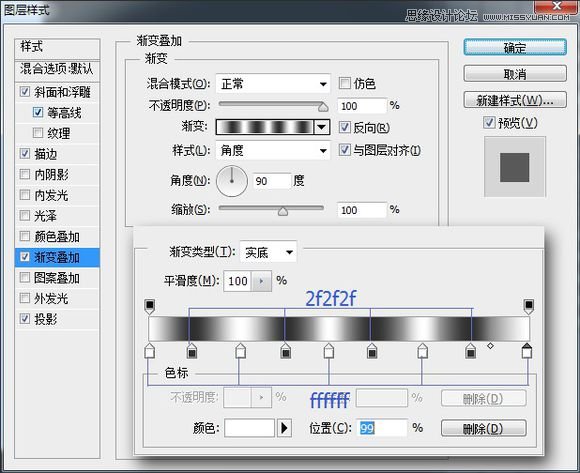This screenshot has width=580, height=473.
Task: Click the 新建样式(W)... button
Action: click(515, 100)
